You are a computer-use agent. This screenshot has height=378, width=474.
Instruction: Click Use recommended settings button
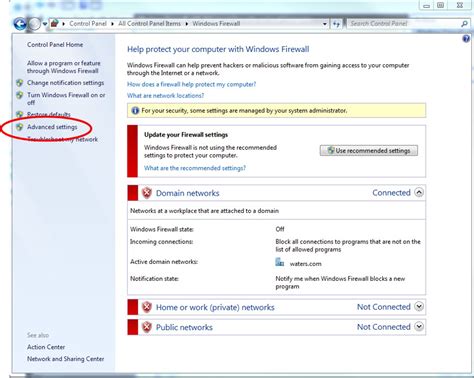[x=369, y=151]
